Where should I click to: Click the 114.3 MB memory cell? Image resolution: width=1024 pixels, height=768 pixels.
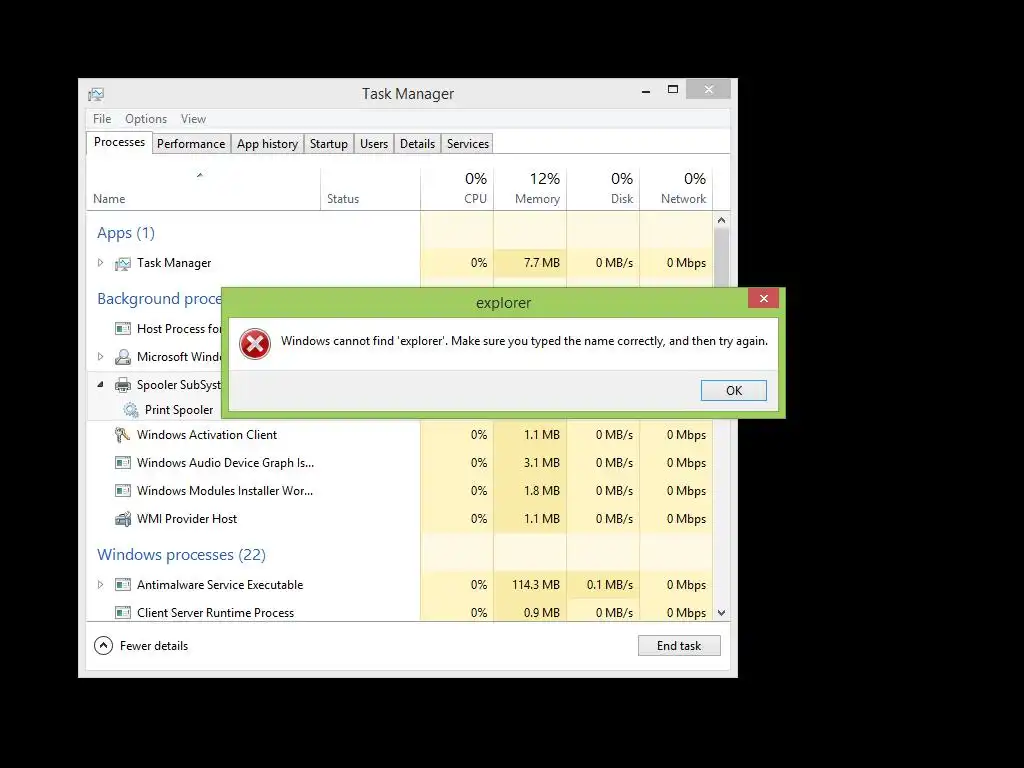pos(530,584)
